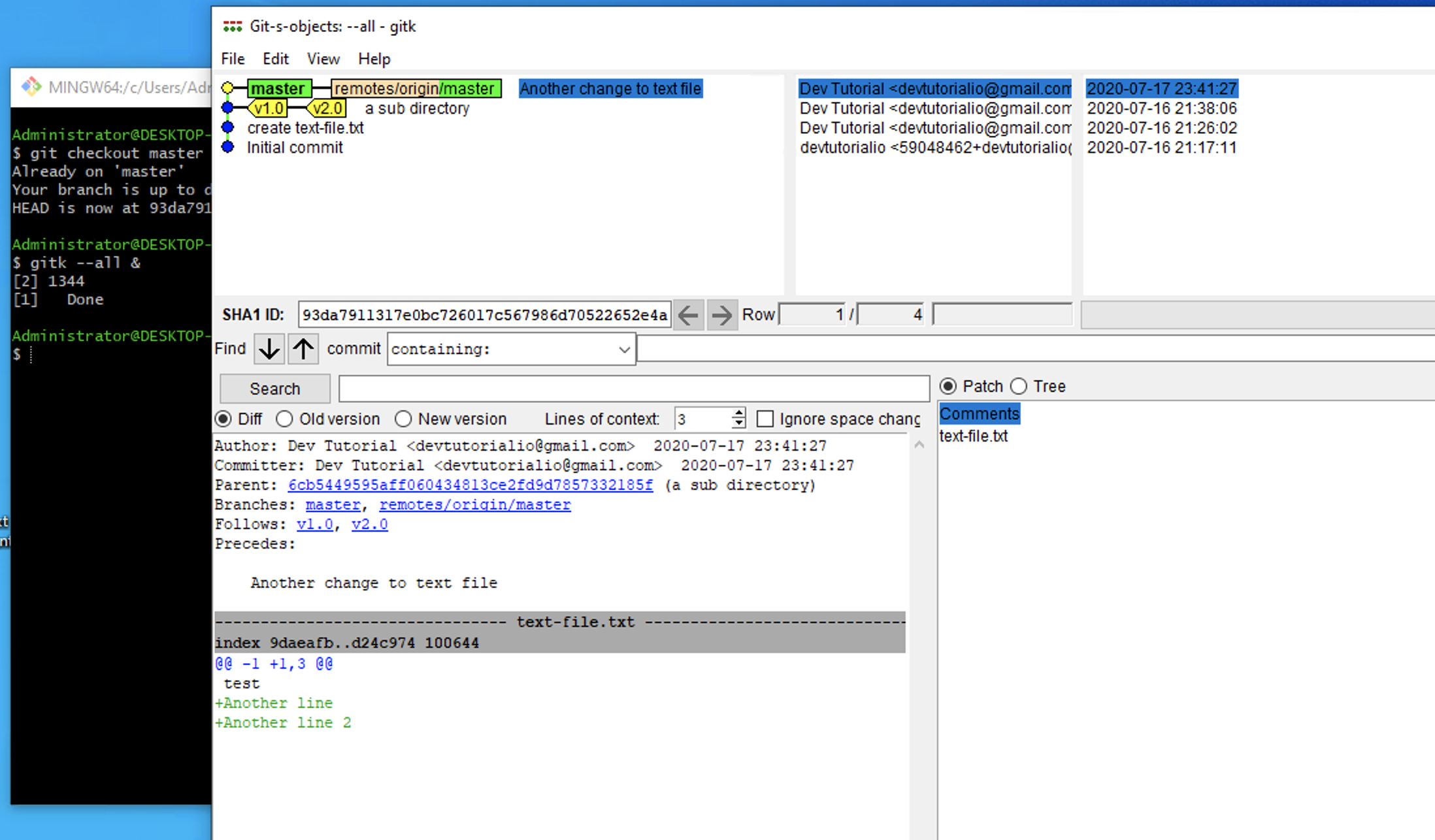Open the View menu

point(323,59)
